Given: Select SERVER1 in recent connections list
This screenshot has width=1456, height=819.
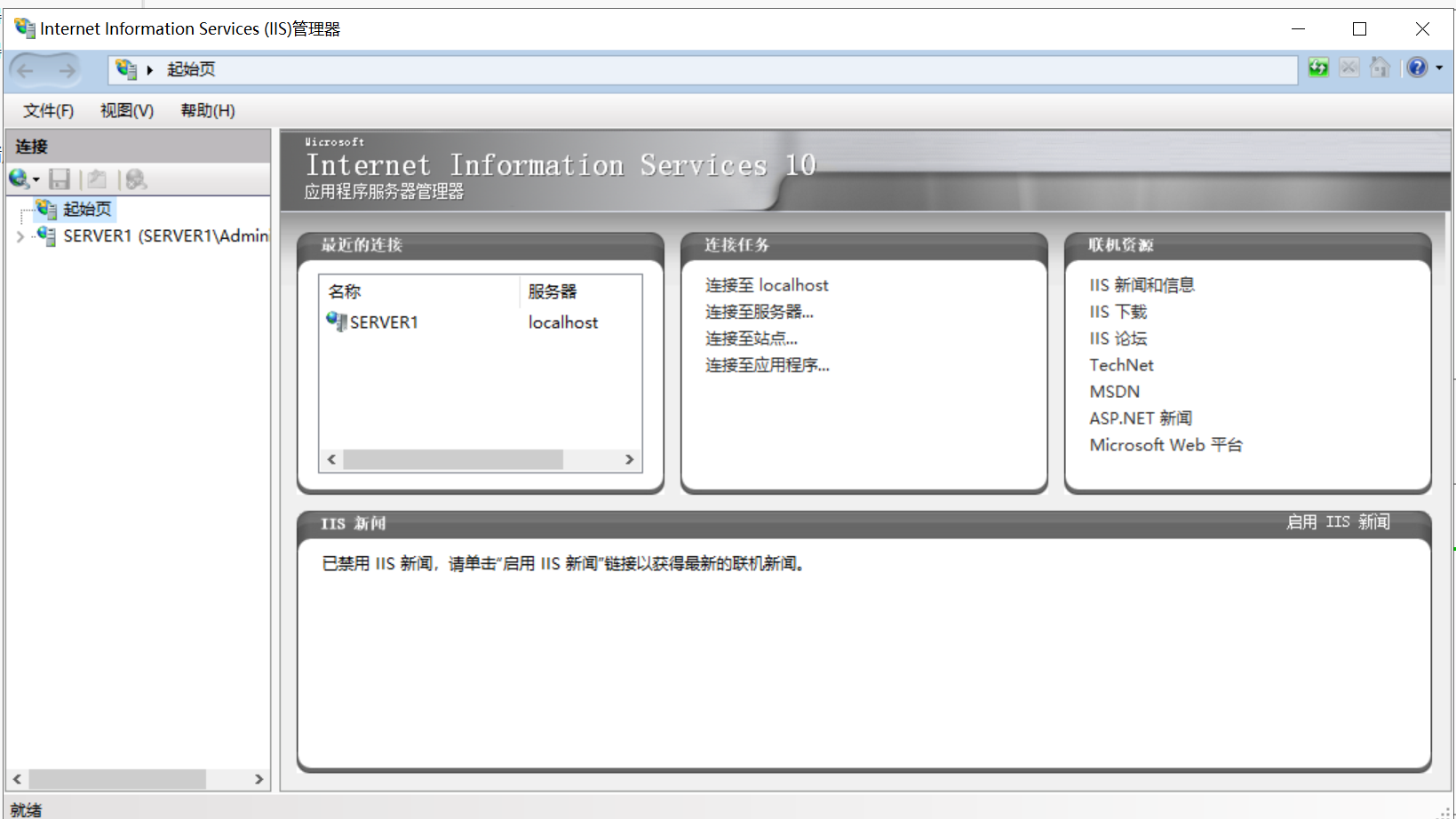Looking at the screenshot, I should coord(384,322).
